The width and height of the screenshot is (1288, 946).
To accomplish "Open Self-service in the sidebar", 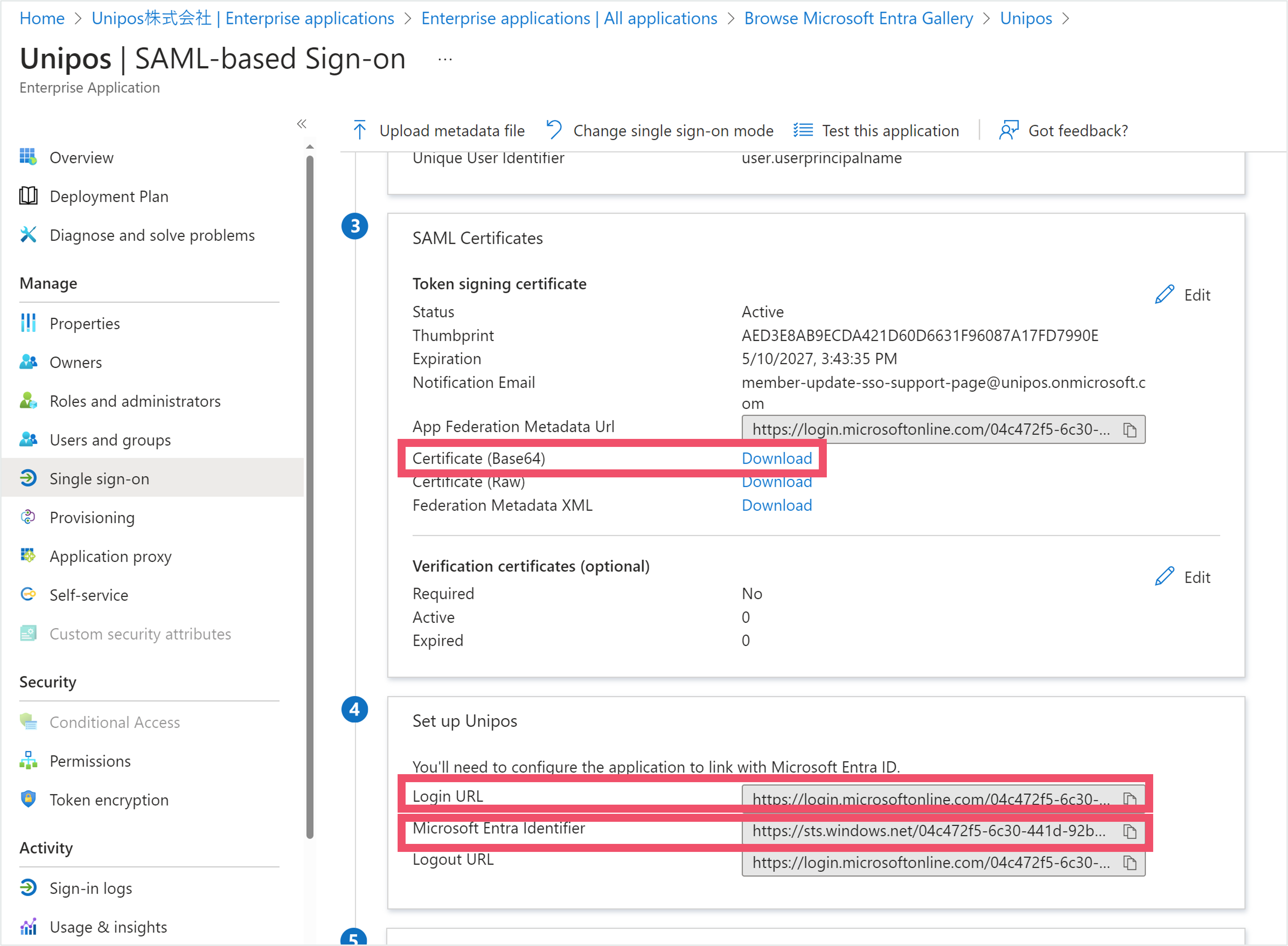I will [x=89, y=595].
